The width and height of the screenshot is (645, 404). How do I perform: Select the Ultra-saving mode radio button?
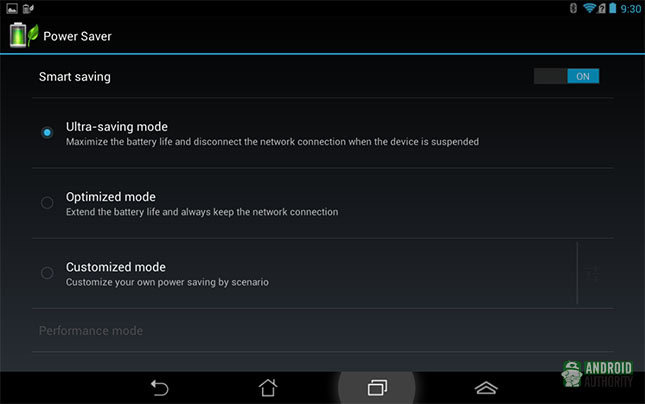tap(47, 132)
